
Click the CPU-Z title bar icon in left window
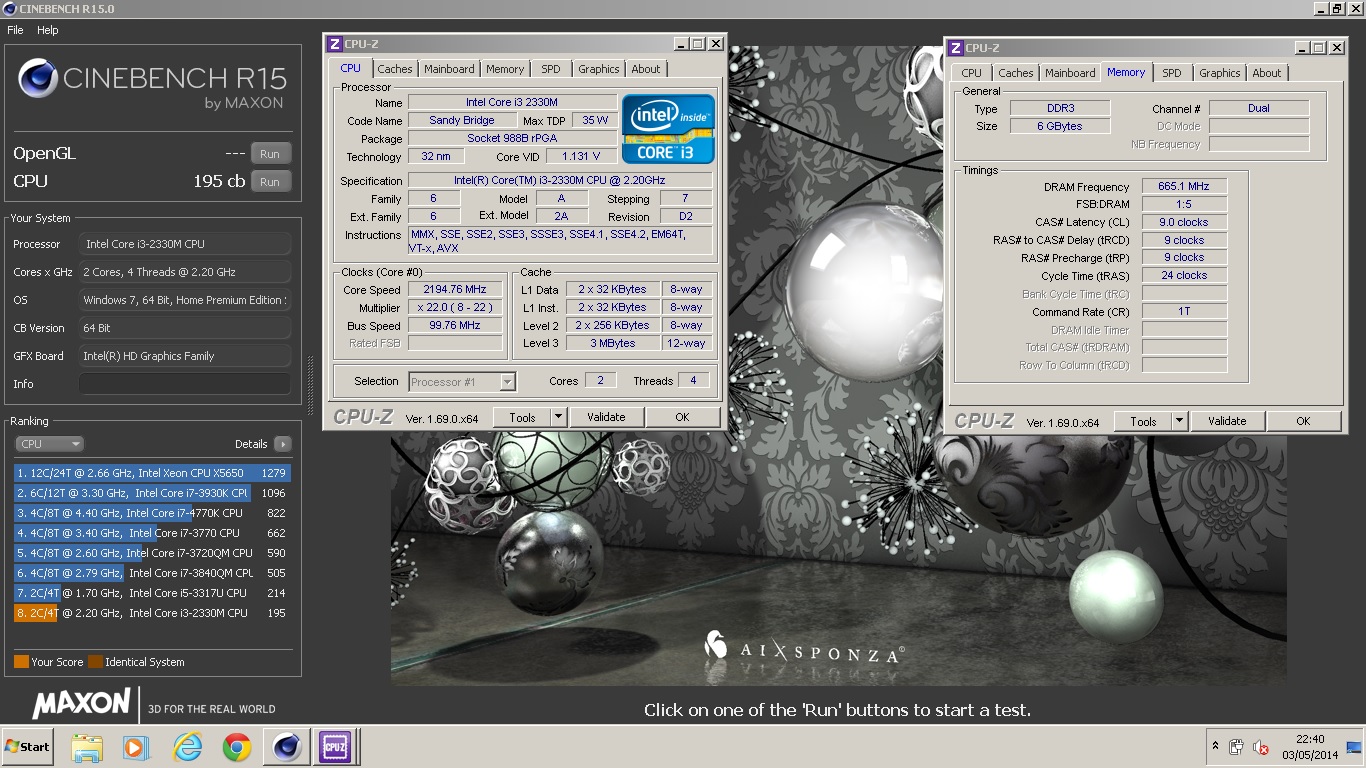[x=334, y=44]
